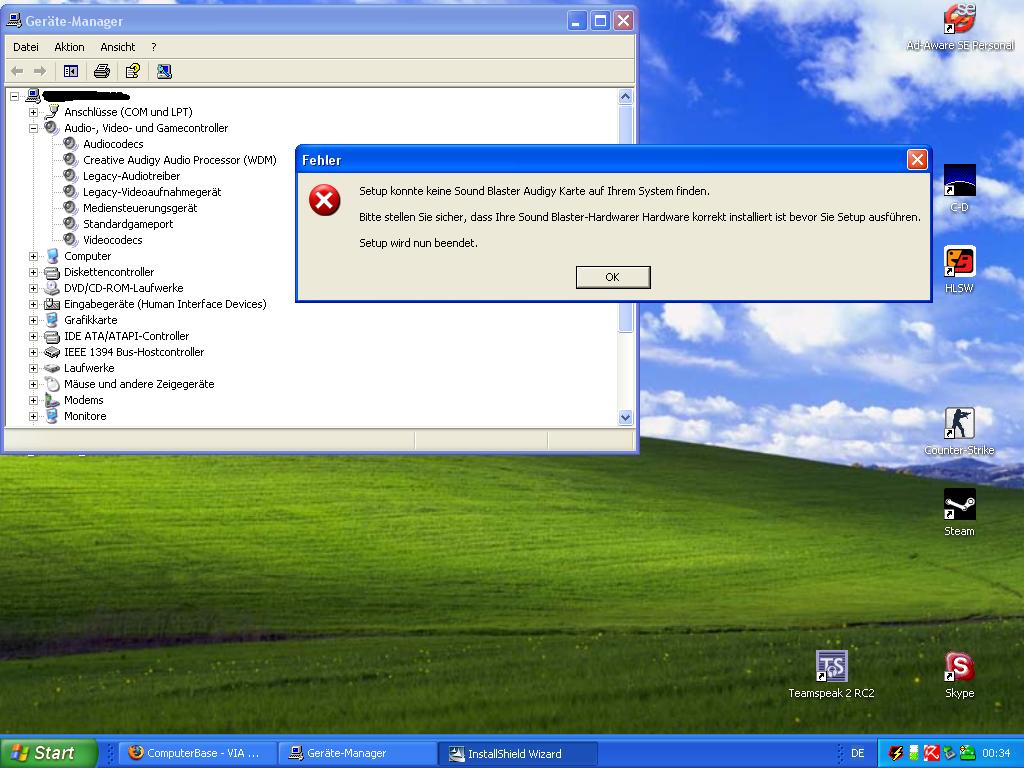This screenshot has height=768, width=1024.
Task: Click the network computers tray icon
Action: [967, 753]
